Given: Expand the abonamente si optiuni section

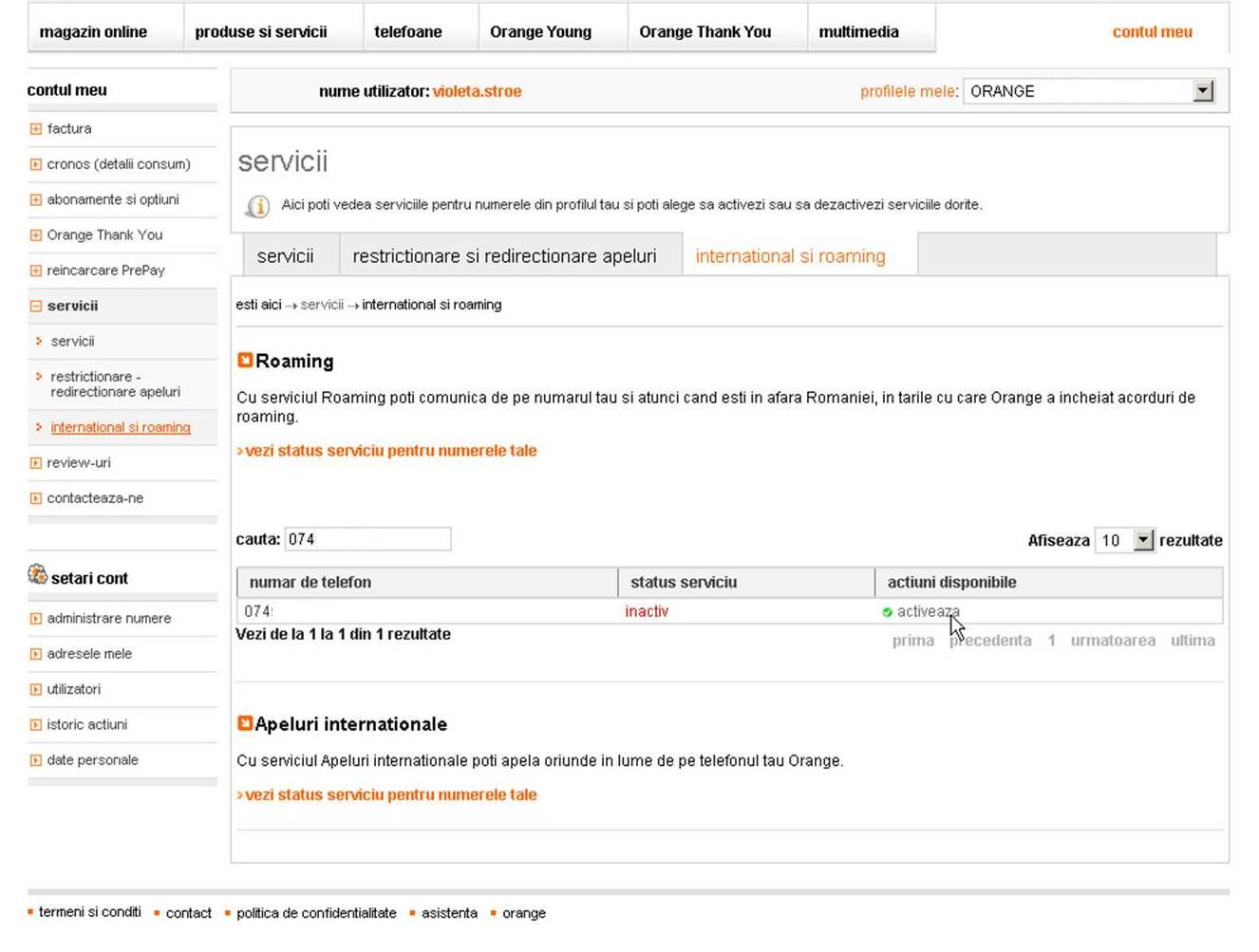Looking at the screenshot, I should (35, 198).
